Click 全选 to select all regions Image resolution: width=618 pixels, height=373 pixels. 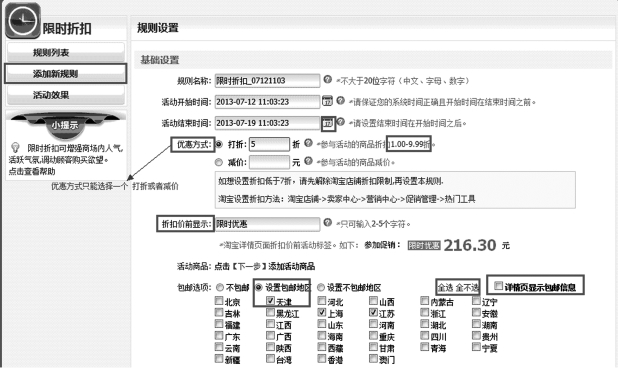(x=445, y=287)
